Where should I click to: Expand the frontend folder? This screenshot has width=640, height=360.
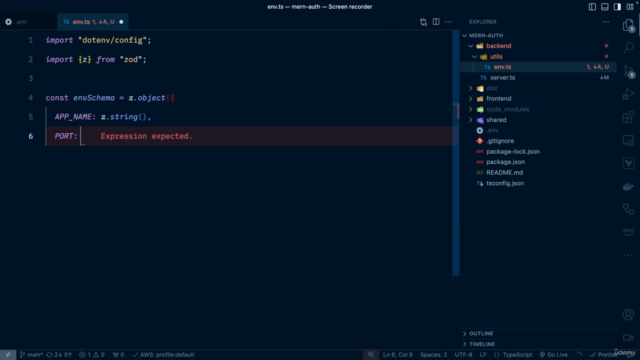(x=471, y=99)
